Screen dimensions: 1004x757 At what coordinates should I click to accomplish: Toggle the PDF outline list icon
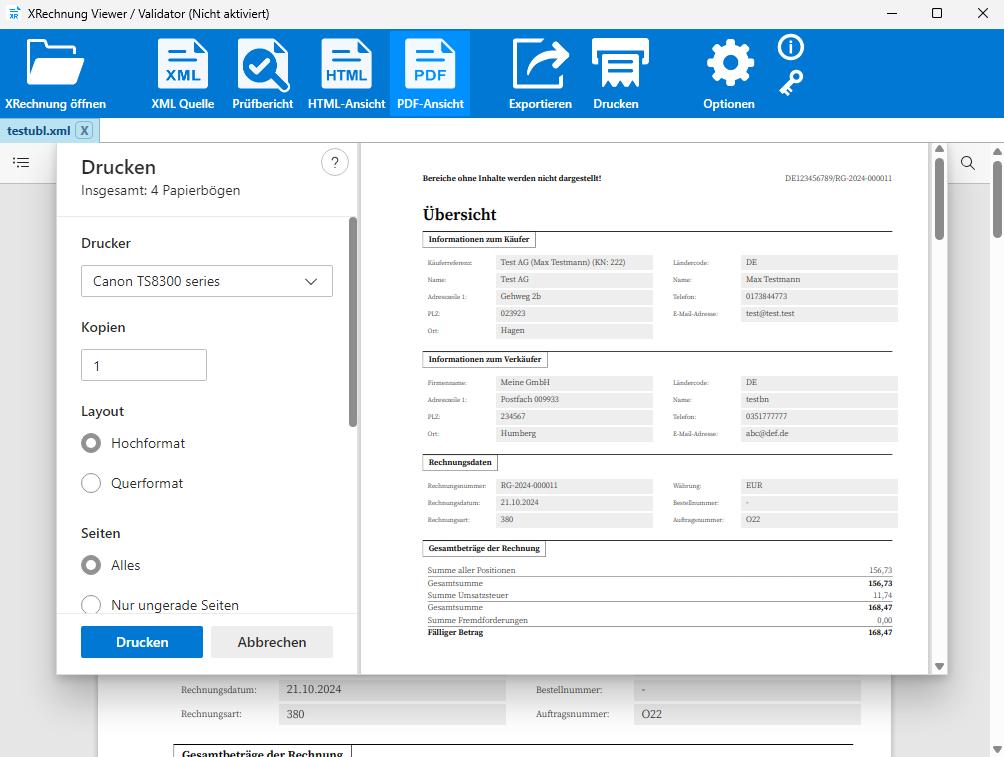[x=21, y=162]
